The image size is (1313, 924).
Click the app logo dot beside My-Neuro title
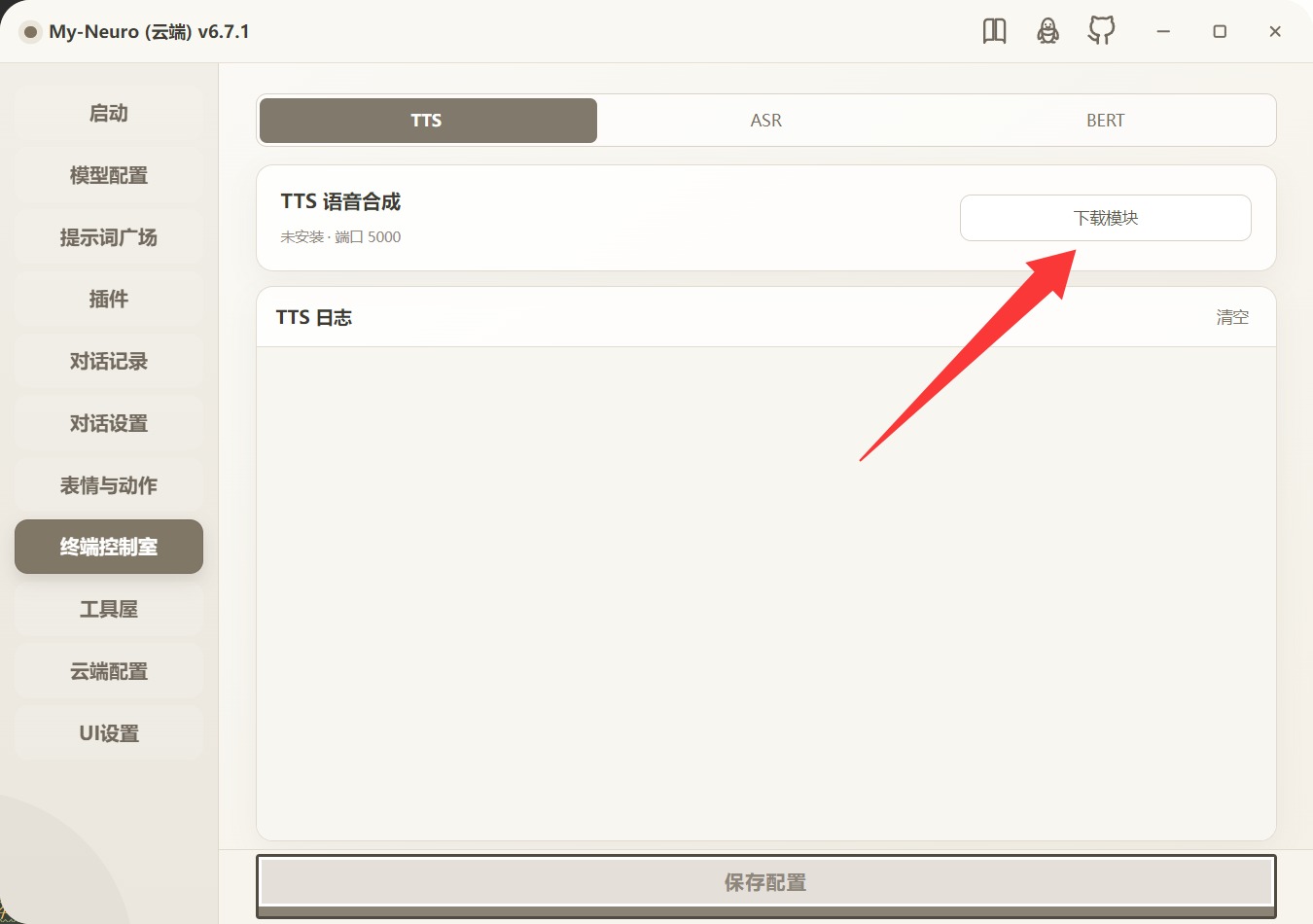(30, 32)
